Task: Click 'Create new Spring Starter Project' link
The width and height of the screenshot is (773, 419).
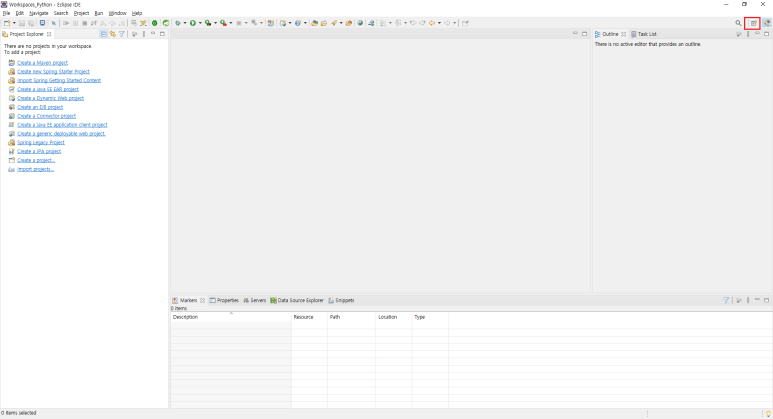Action: (53, 71)
